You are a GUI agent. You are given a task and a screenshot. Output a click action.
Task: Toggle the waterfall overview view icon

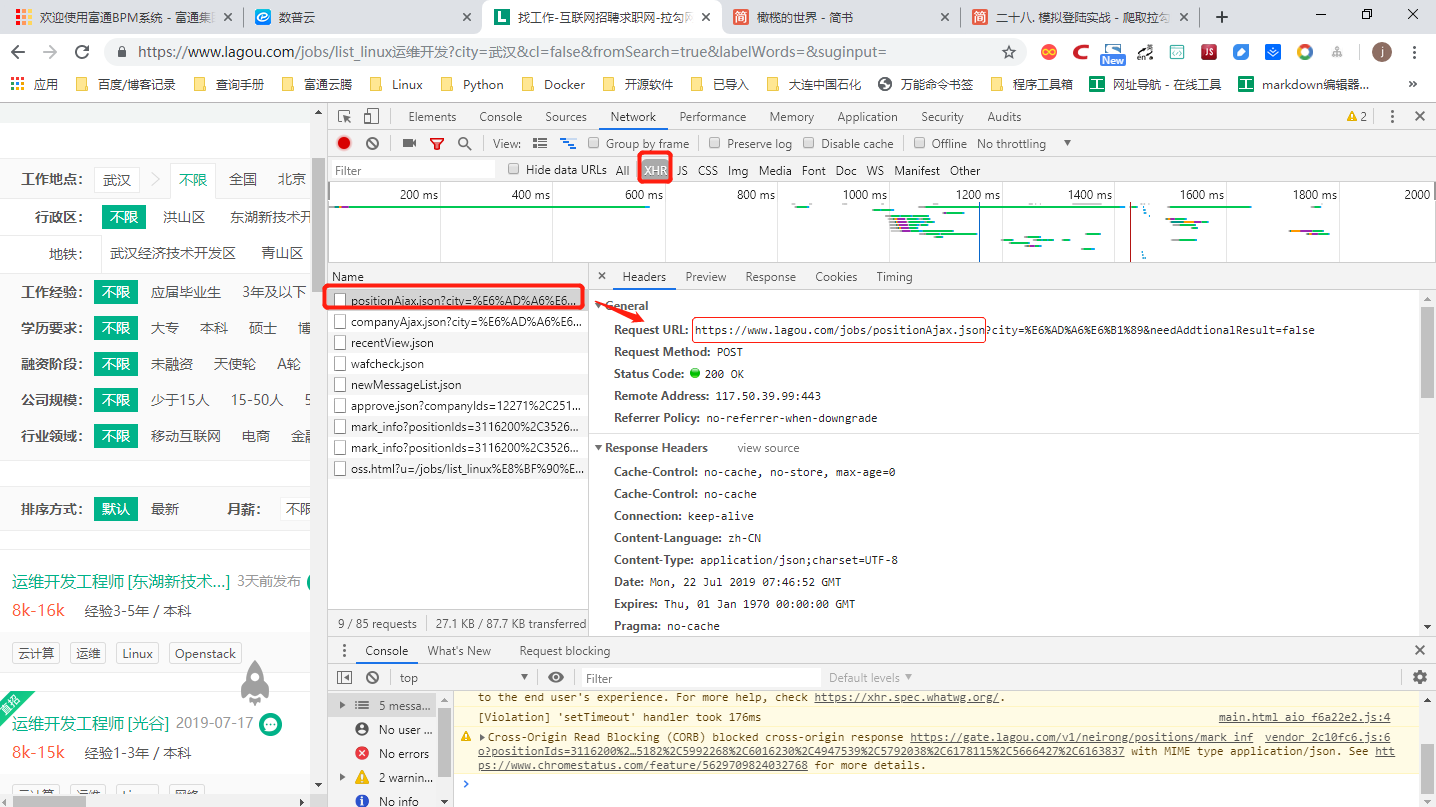tap(568, 144)
